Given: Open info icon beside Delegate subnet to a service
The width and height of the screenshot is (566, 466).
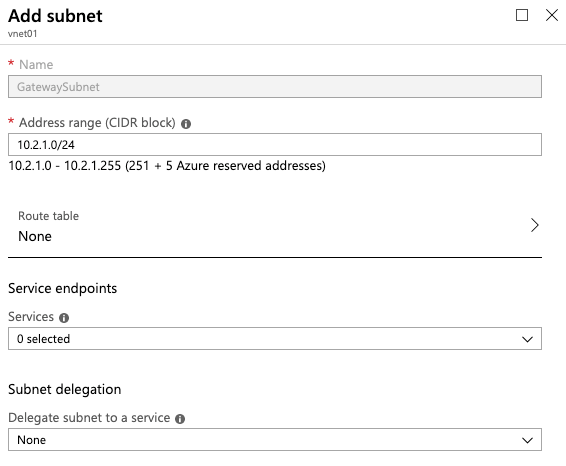Looking at the screenshot, I should tap(180, 419).
